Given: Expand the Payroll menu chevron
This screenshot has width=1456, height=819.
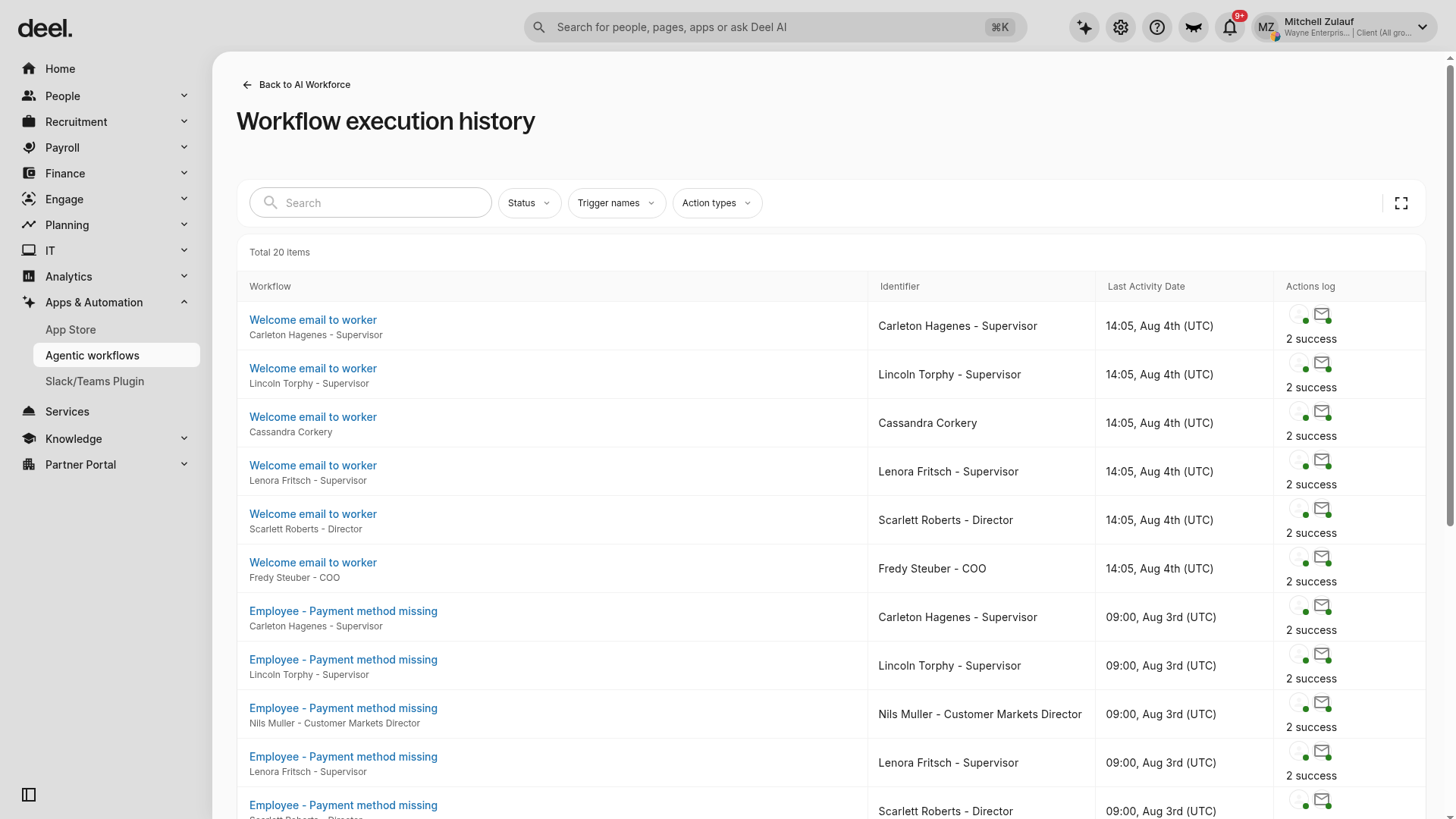Looking at the screenshot, I should point(184,147).
